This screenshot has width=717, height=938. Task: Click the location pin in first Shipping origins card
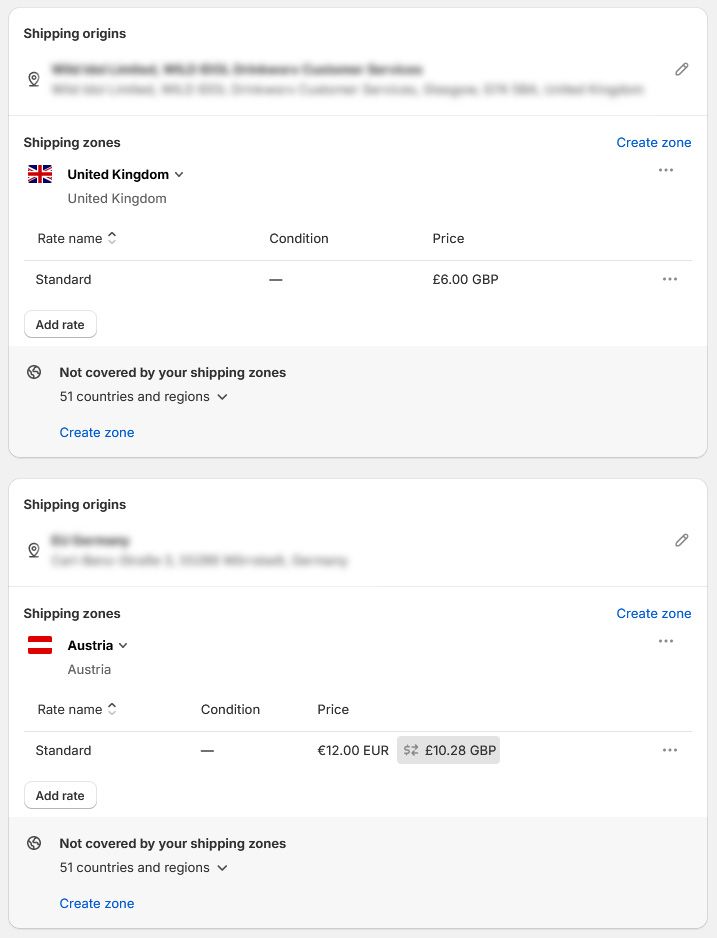point(33,79)
